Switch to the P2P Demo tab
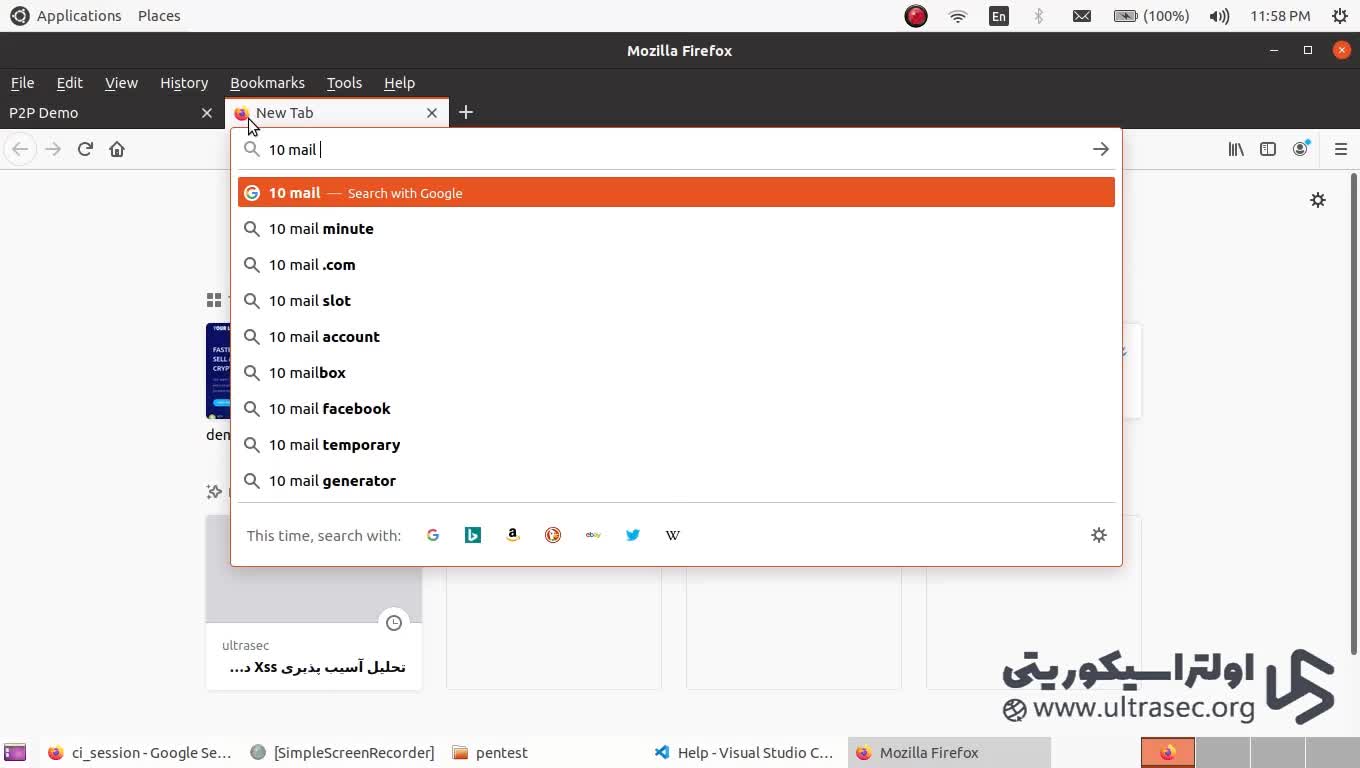 coord(100,113)
